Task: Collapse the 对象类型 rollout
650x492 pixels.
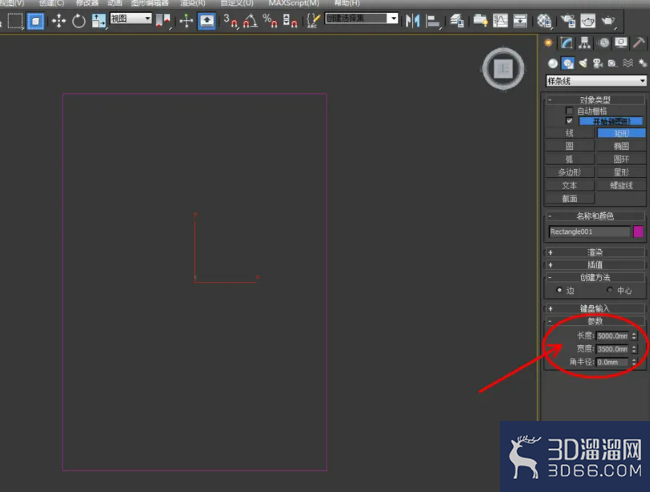Action: point(595,100)
